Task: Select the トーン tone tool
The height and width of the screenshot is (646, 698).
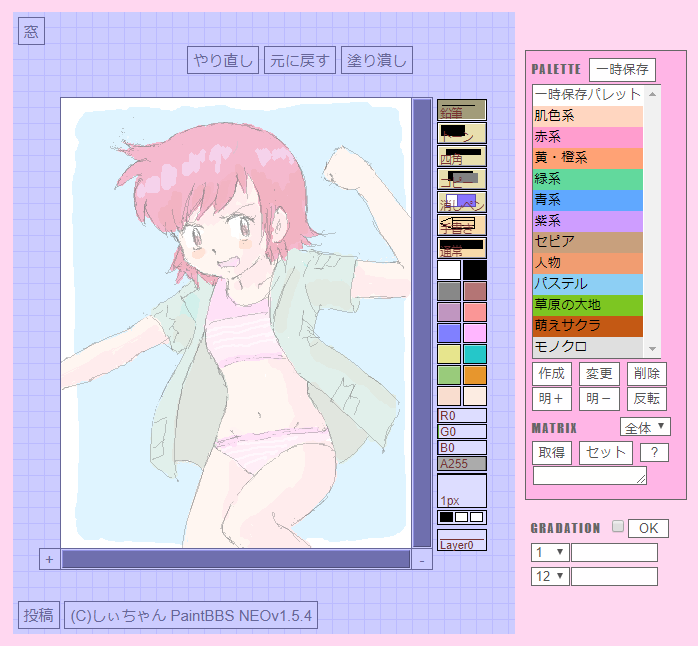Action: 461,133
